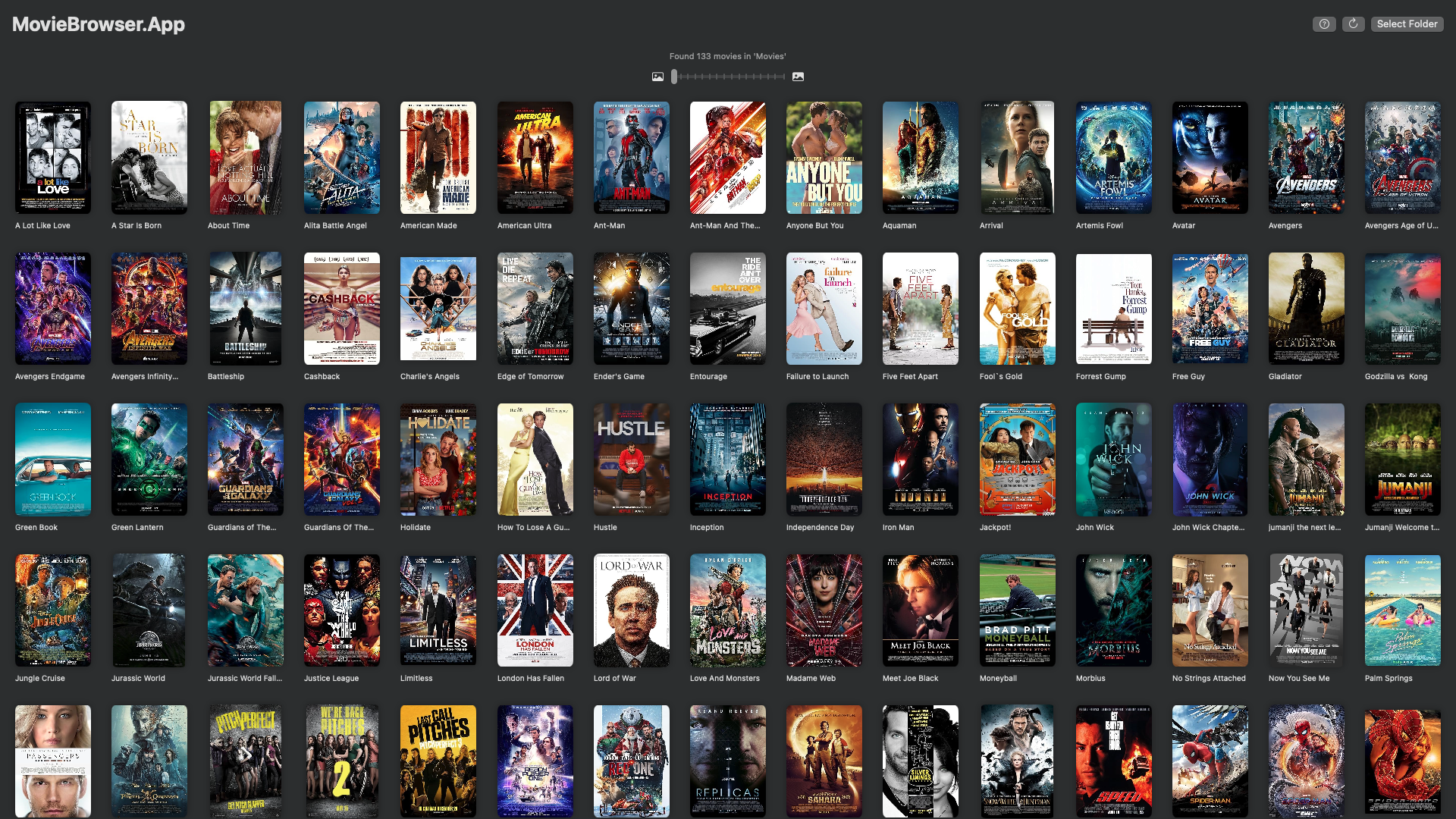Open the Cashback poster
1456x819 pixels.
[342, 309]
